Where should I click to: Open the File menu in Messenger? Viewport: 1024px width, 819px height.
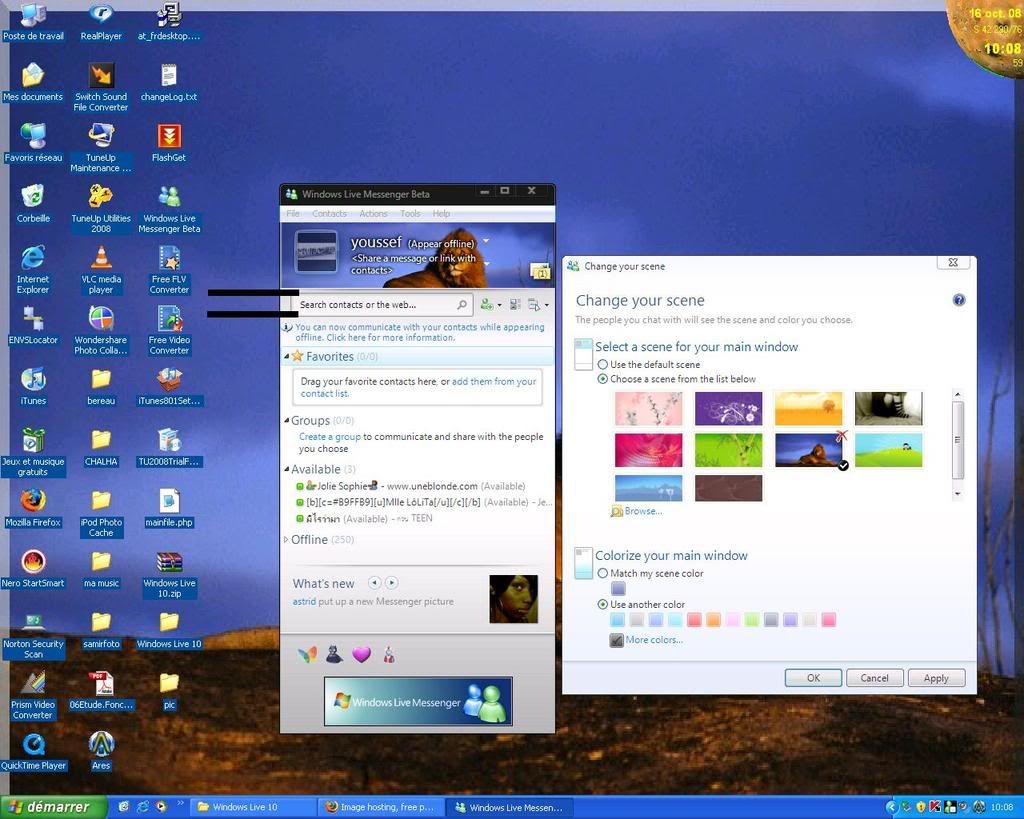click(x=293, y=214)
